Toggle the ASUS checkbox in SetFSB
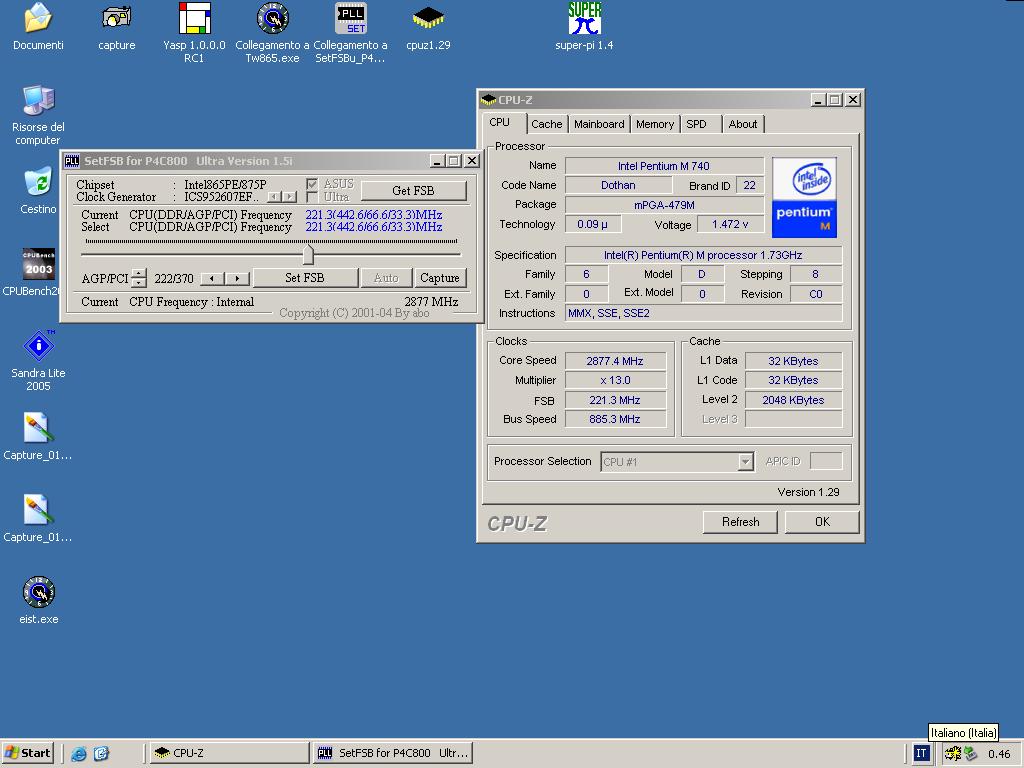Image resolution: width=1024 pixels, height=768 pixels. coord(312,184)
